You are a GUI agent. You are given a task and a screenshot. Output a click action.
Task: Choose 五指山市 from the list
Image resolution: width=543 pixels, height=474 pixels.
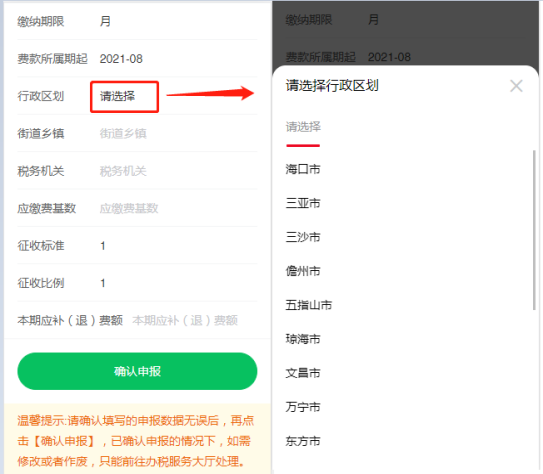(x=309, y=305)
